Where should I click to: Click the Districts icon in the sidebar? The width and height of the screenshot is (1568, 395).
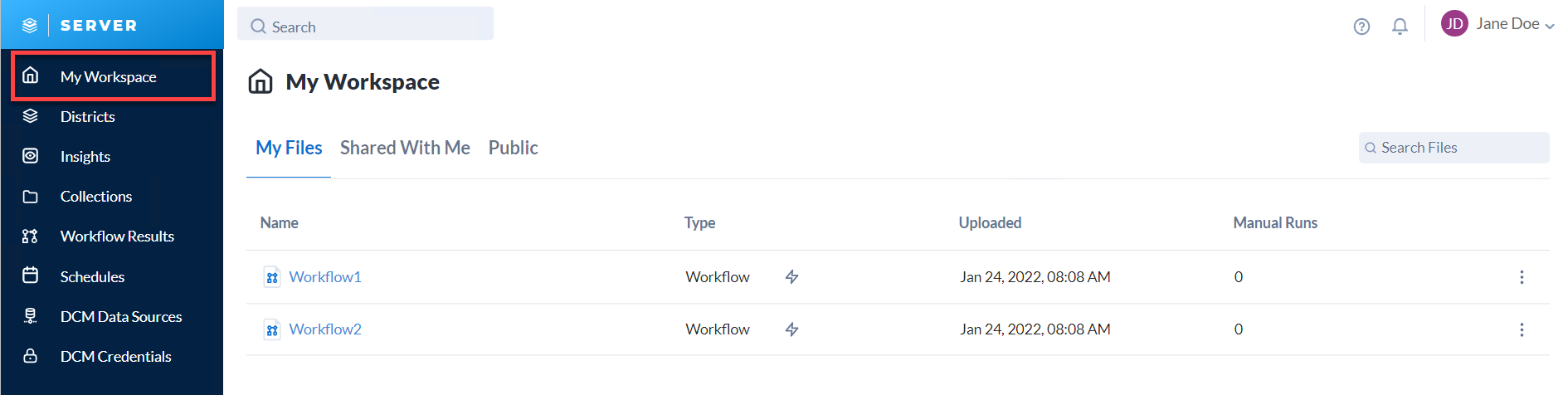point(31,116)
